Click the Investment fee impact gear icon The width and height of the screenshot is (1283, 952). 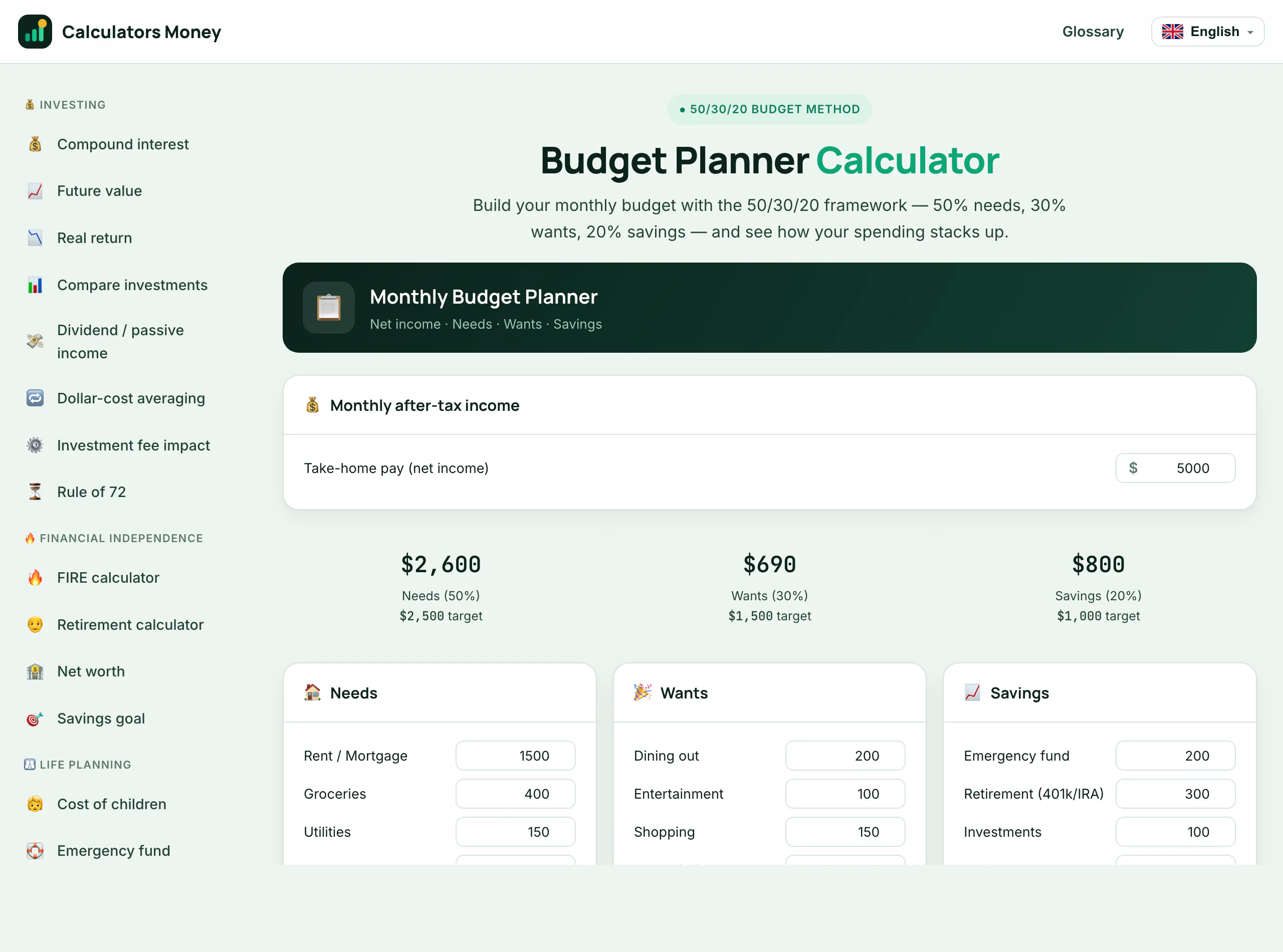pyautogui.click(x=35, y=445)
